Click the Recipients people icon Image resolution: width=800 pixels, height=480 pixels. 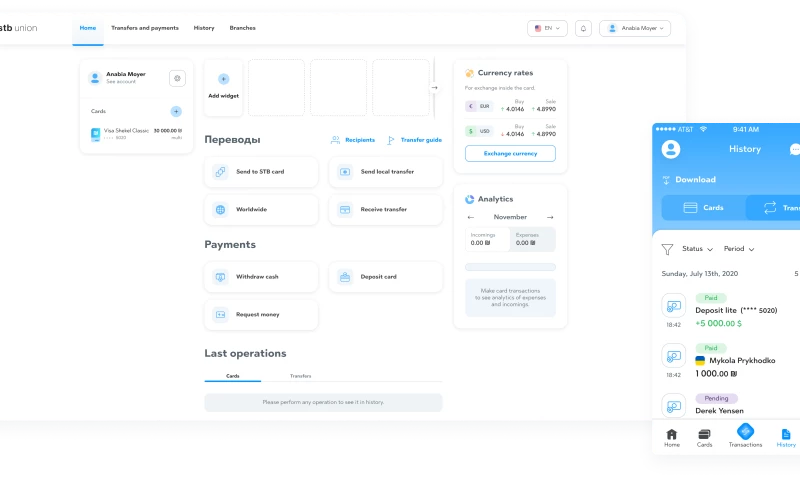click(x=335, y=140)
